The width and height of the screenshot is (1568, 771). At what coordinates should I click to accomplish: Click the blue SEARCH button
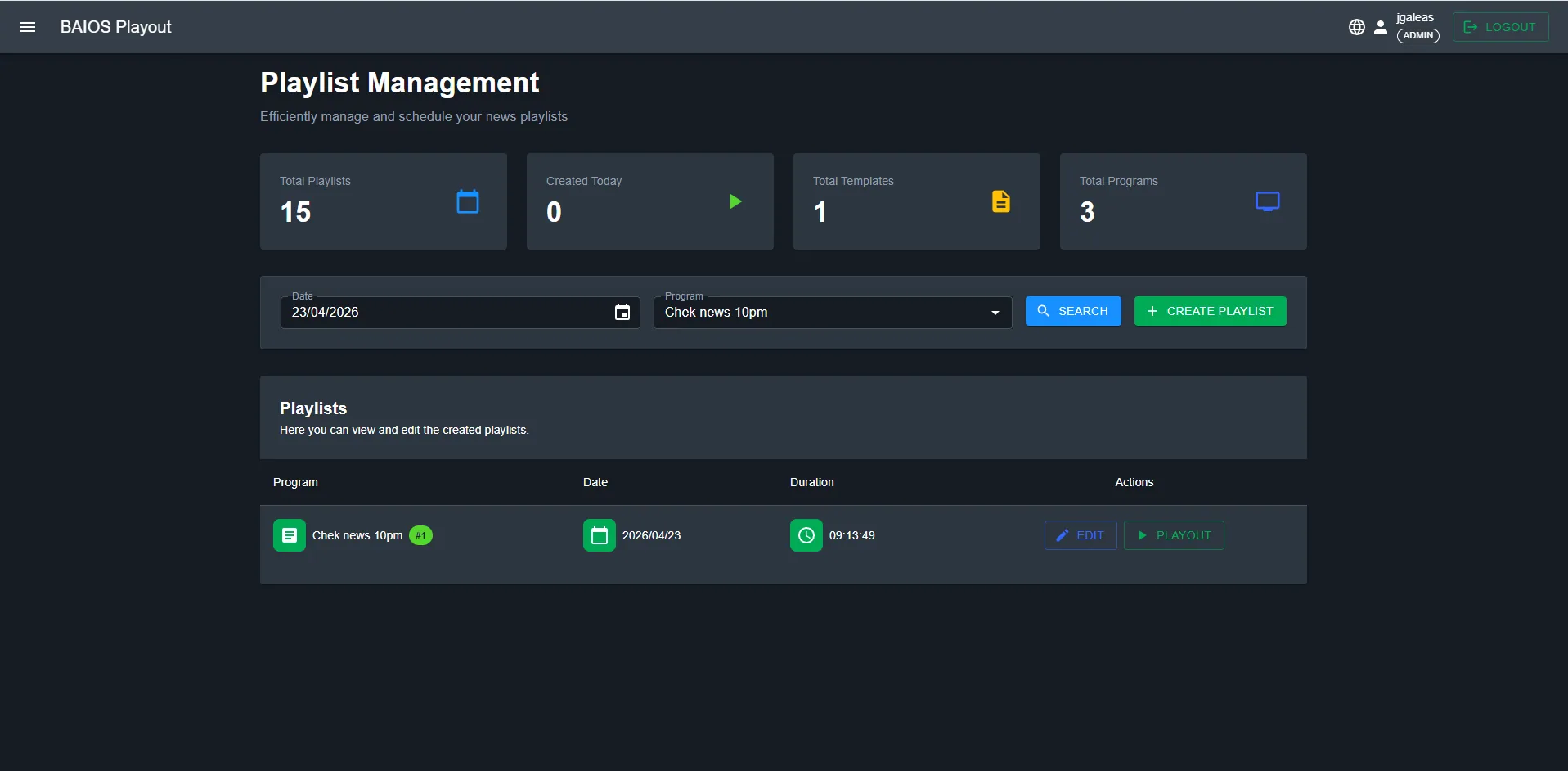pos(1073,311)
